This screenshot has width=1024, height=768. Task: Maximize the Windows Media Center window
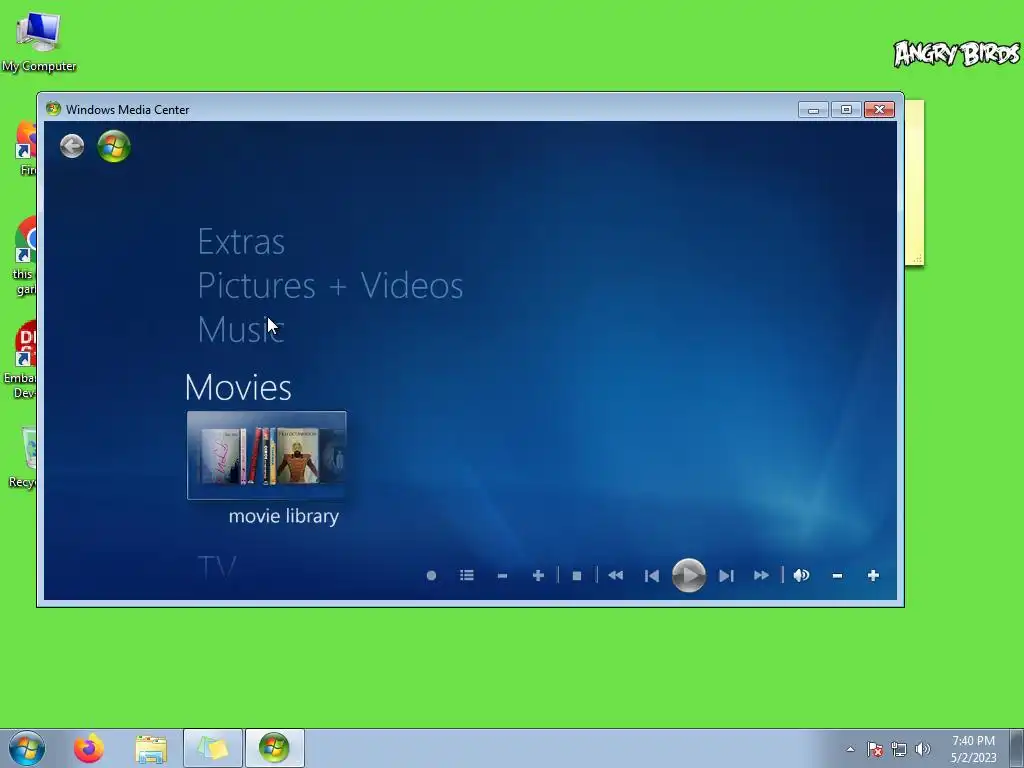pos(846,110)
